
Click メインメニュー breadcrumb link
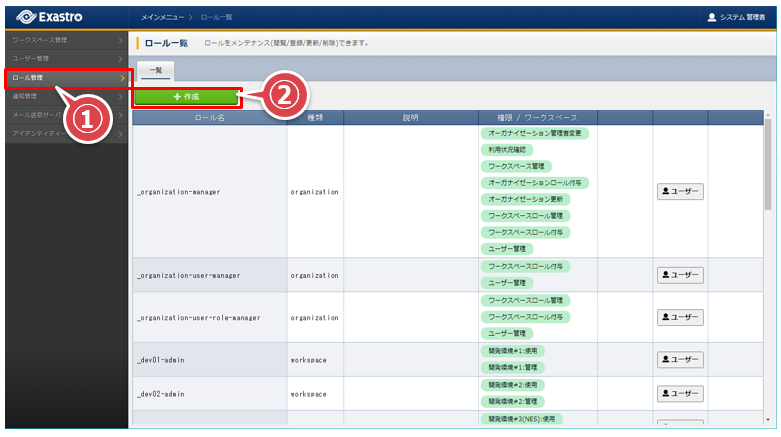(x=161, y=17)
